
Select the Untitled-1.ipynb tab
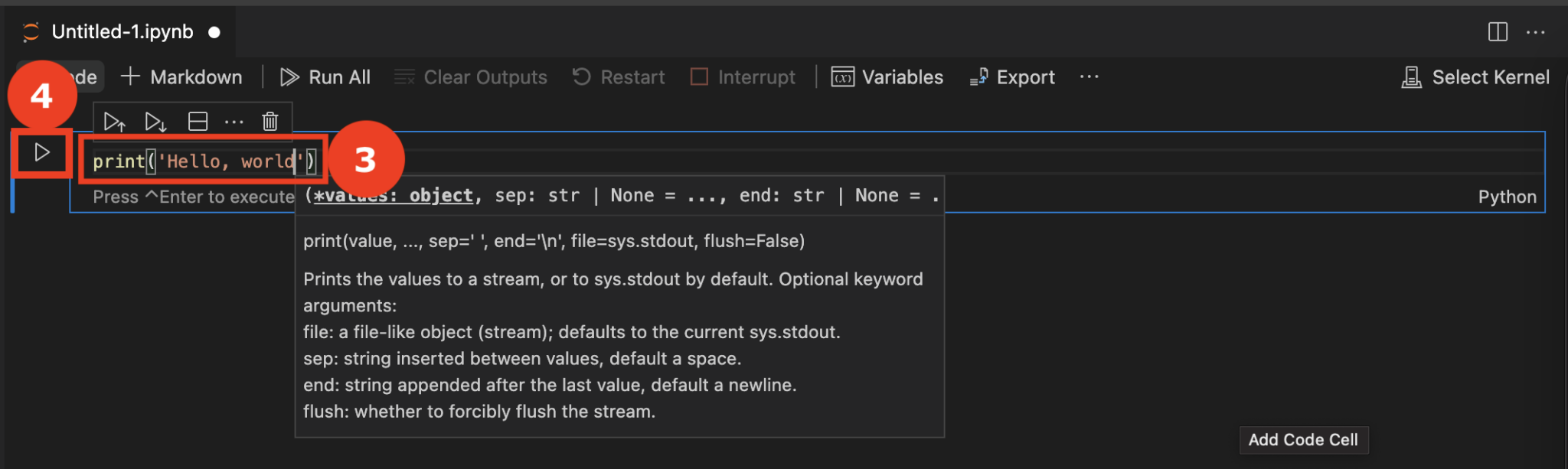pos(122,32)
